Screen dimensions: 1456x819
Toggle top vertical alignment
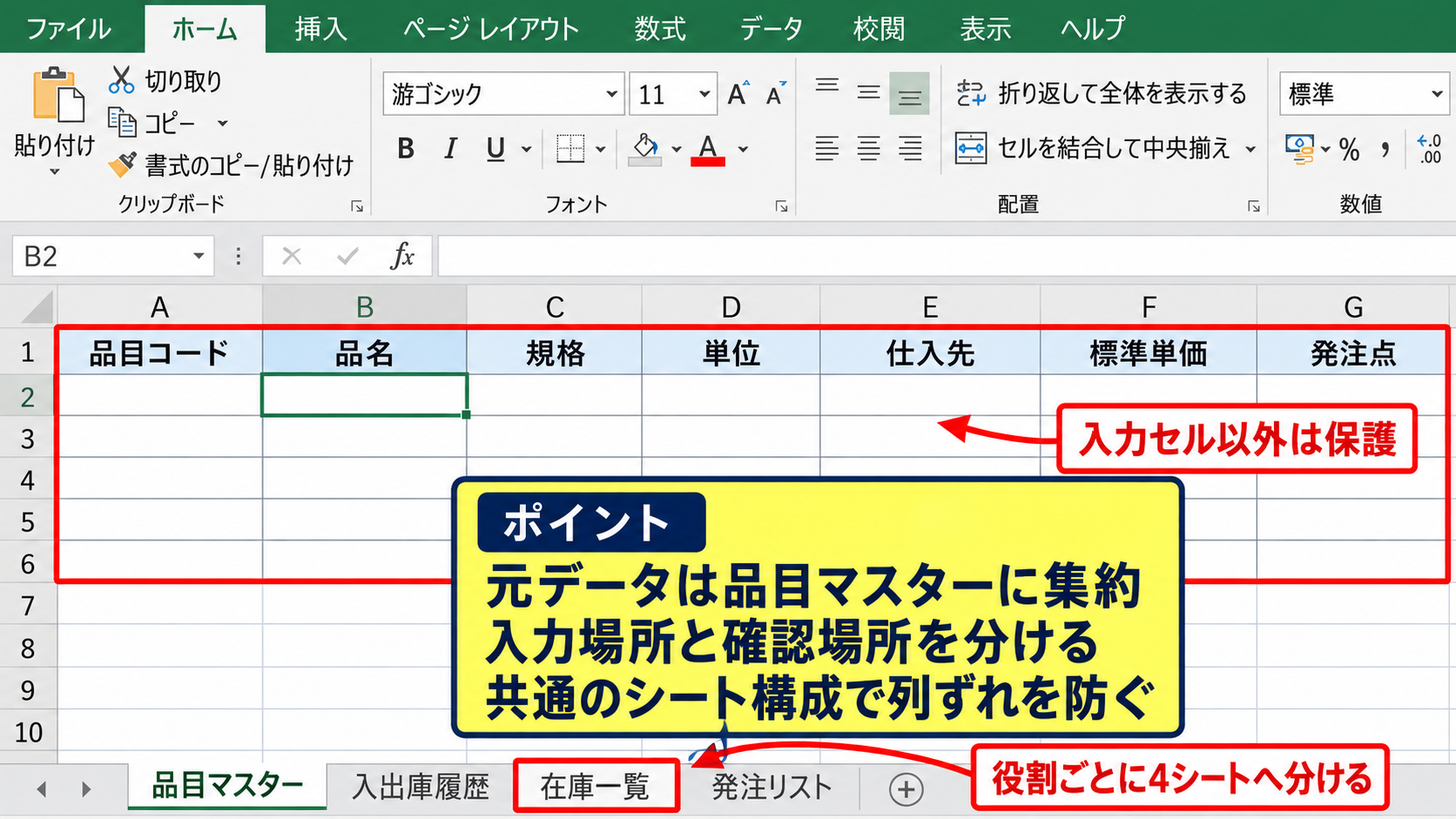coord(827,86)
